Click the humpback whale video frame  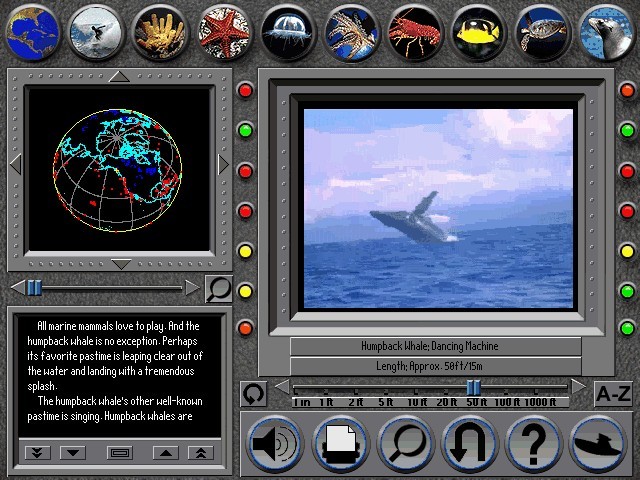coord(438,208)
